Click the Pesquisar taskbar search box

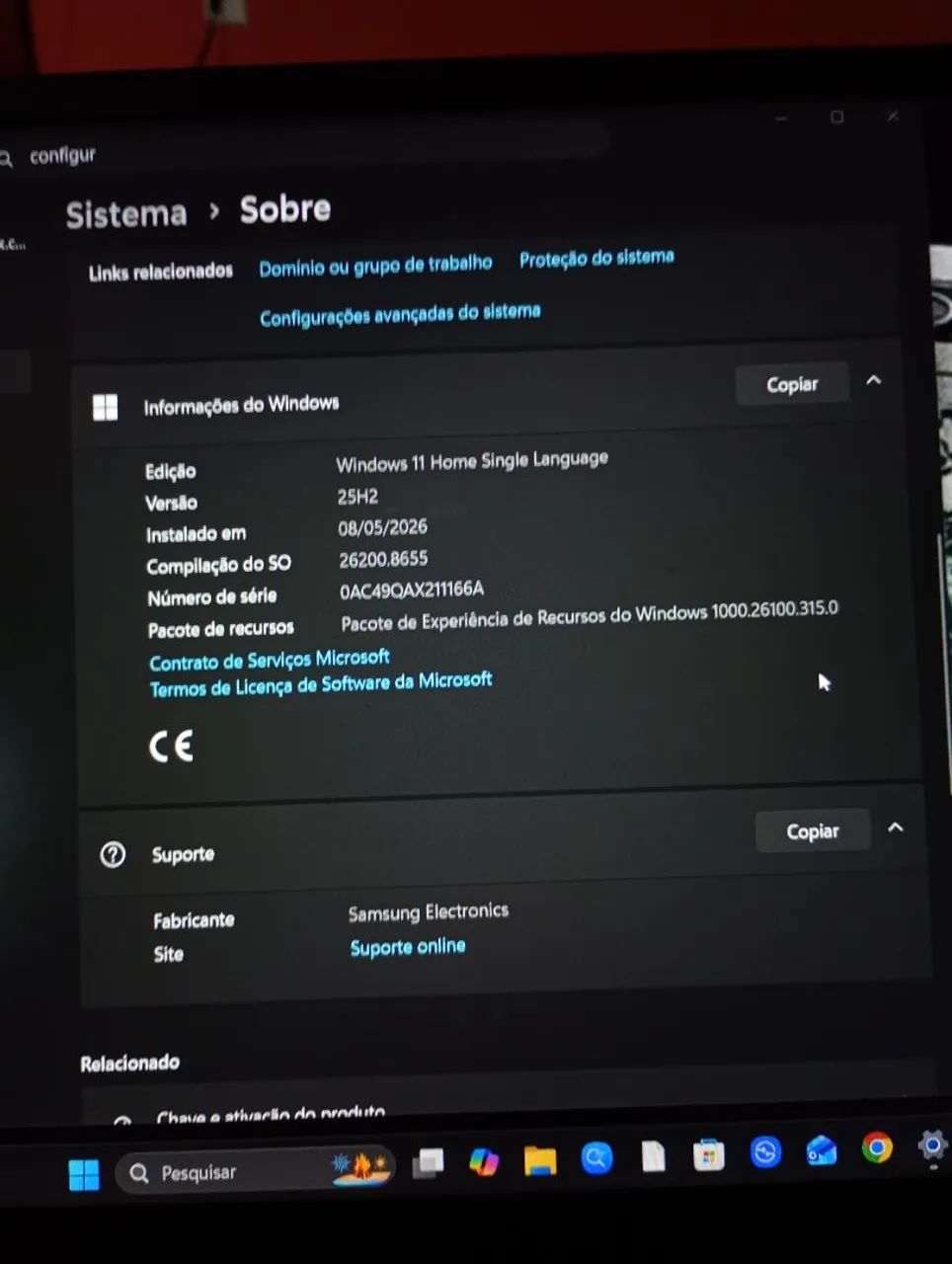coord(256,1171)
